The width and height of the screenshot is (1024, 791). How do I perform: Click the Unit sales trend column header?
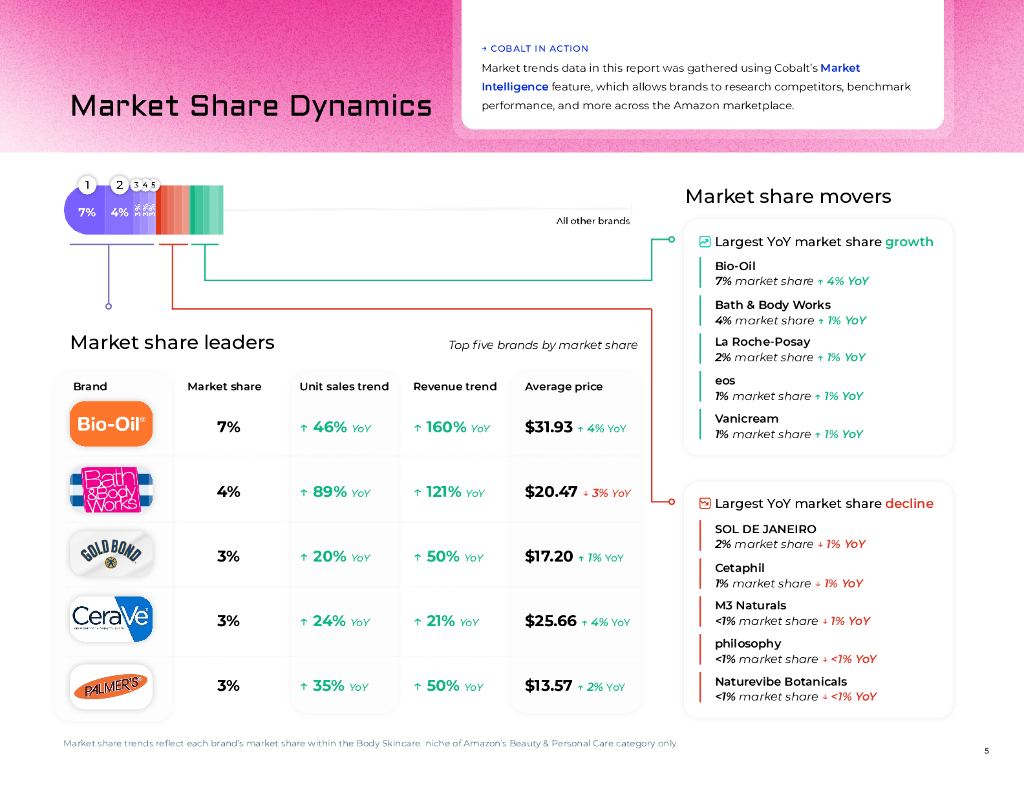343,386
